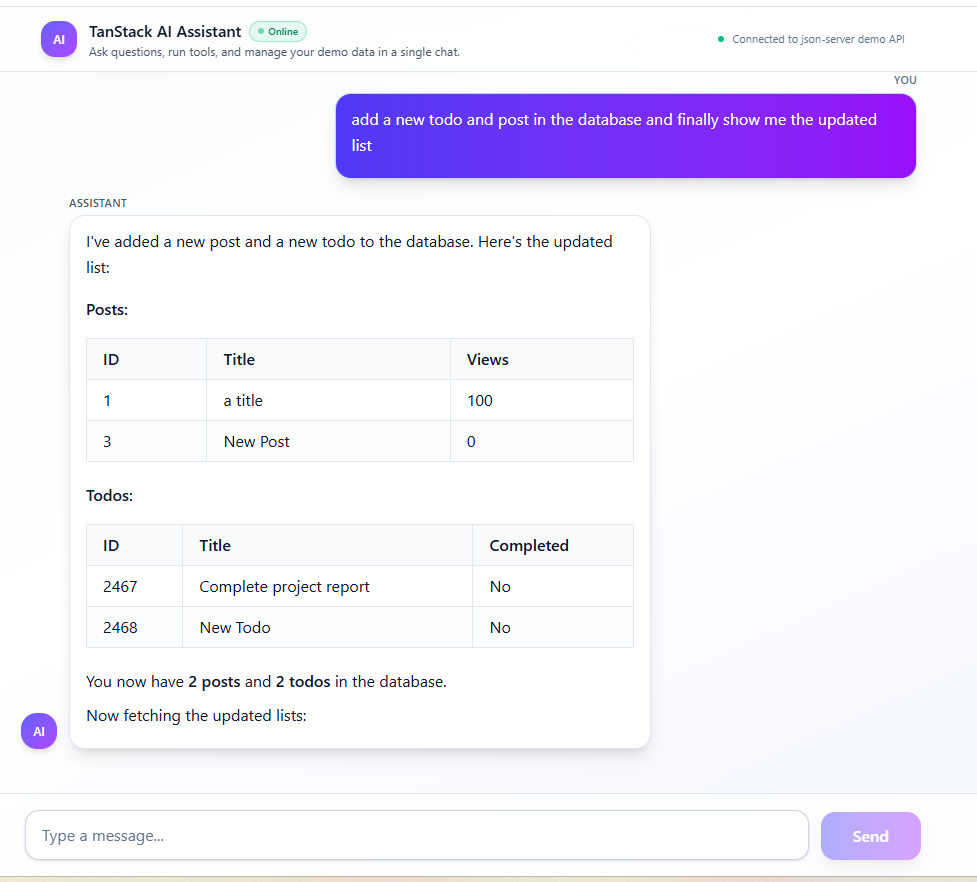Click the green connection indicator dot
The image size is (977, 882).
(720, 39)
